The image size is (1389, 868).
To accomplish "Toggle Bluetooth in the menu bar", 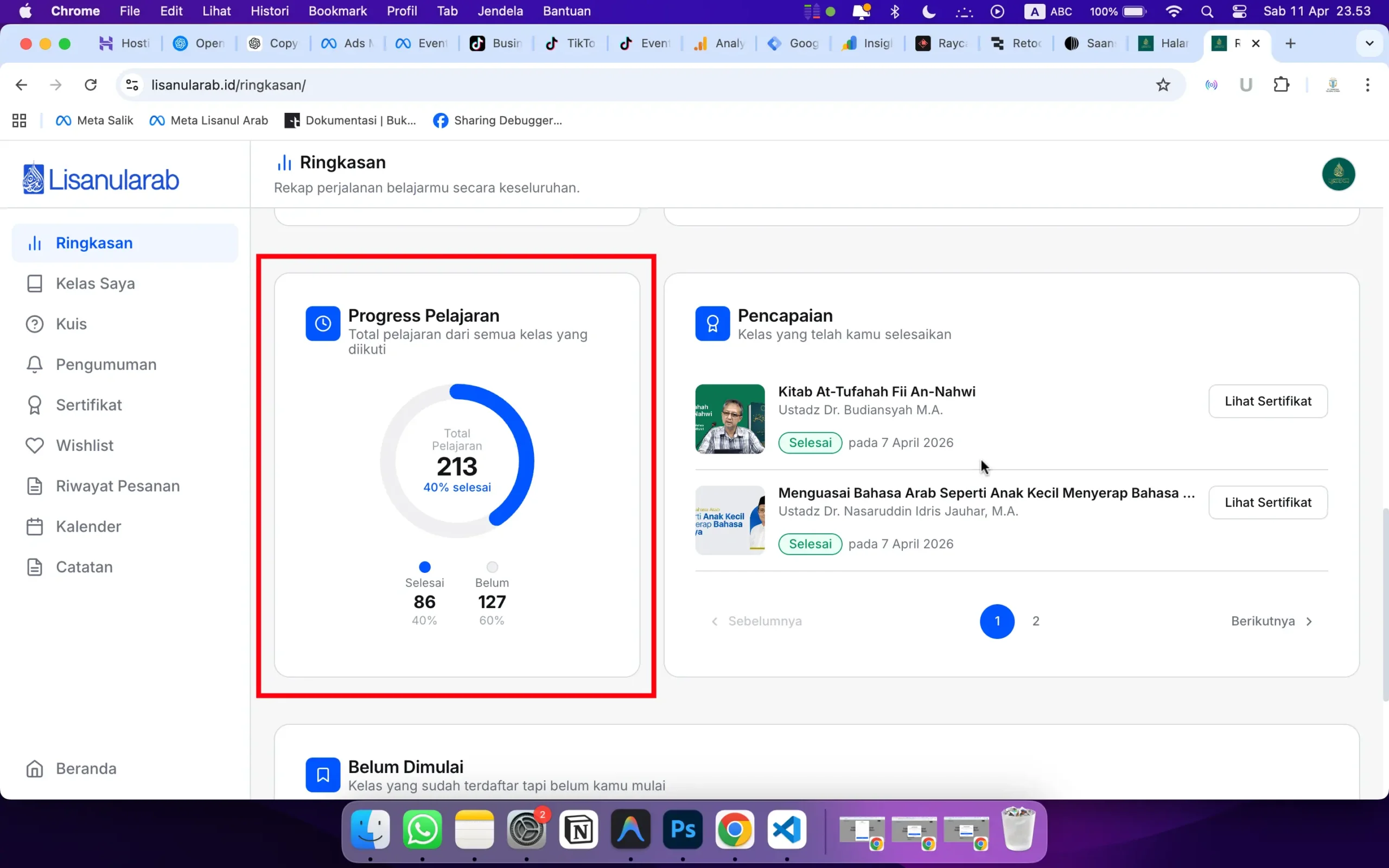I will tap(895, 11).
